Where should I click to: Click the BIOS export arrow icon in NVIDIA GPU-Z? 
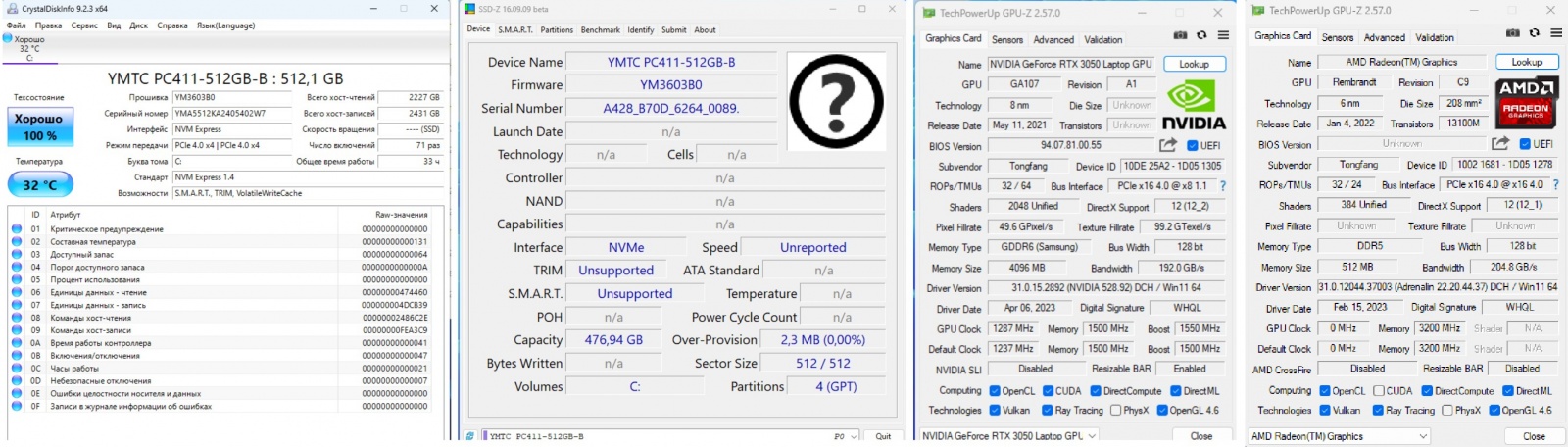(1168, 145)
